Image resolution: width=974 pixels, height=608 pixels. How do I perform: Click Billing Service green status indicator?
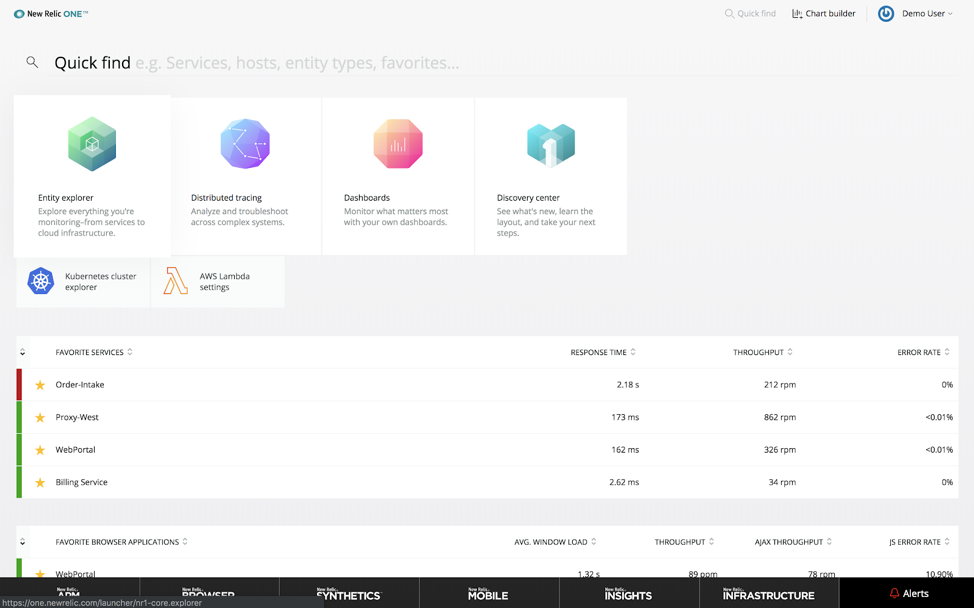coord(19,482)
